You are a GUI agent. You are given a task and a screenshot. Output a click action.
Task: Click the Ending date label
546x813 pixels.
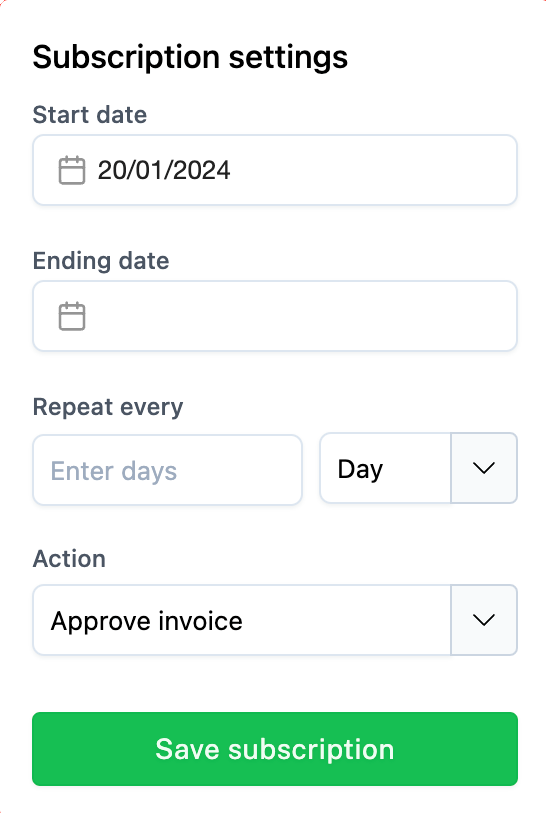[101, 261]
